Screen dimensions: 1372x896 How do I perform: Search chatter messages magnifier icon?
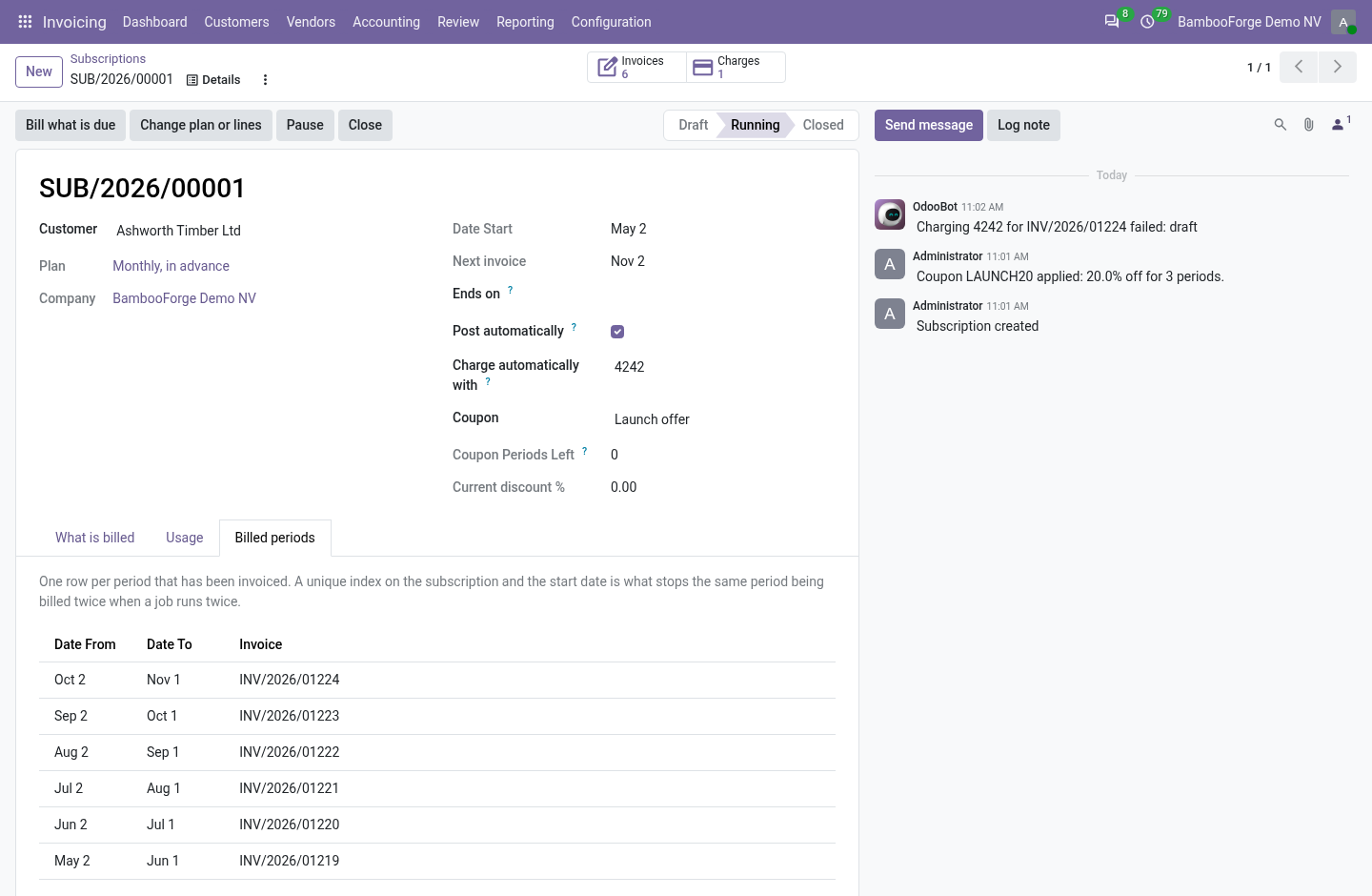[1281, 125]
